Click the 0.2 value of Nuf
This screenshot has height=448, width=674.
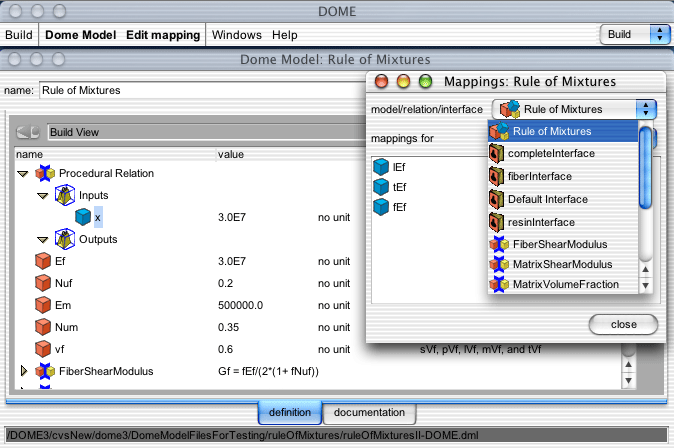click(x=225, y=283)
